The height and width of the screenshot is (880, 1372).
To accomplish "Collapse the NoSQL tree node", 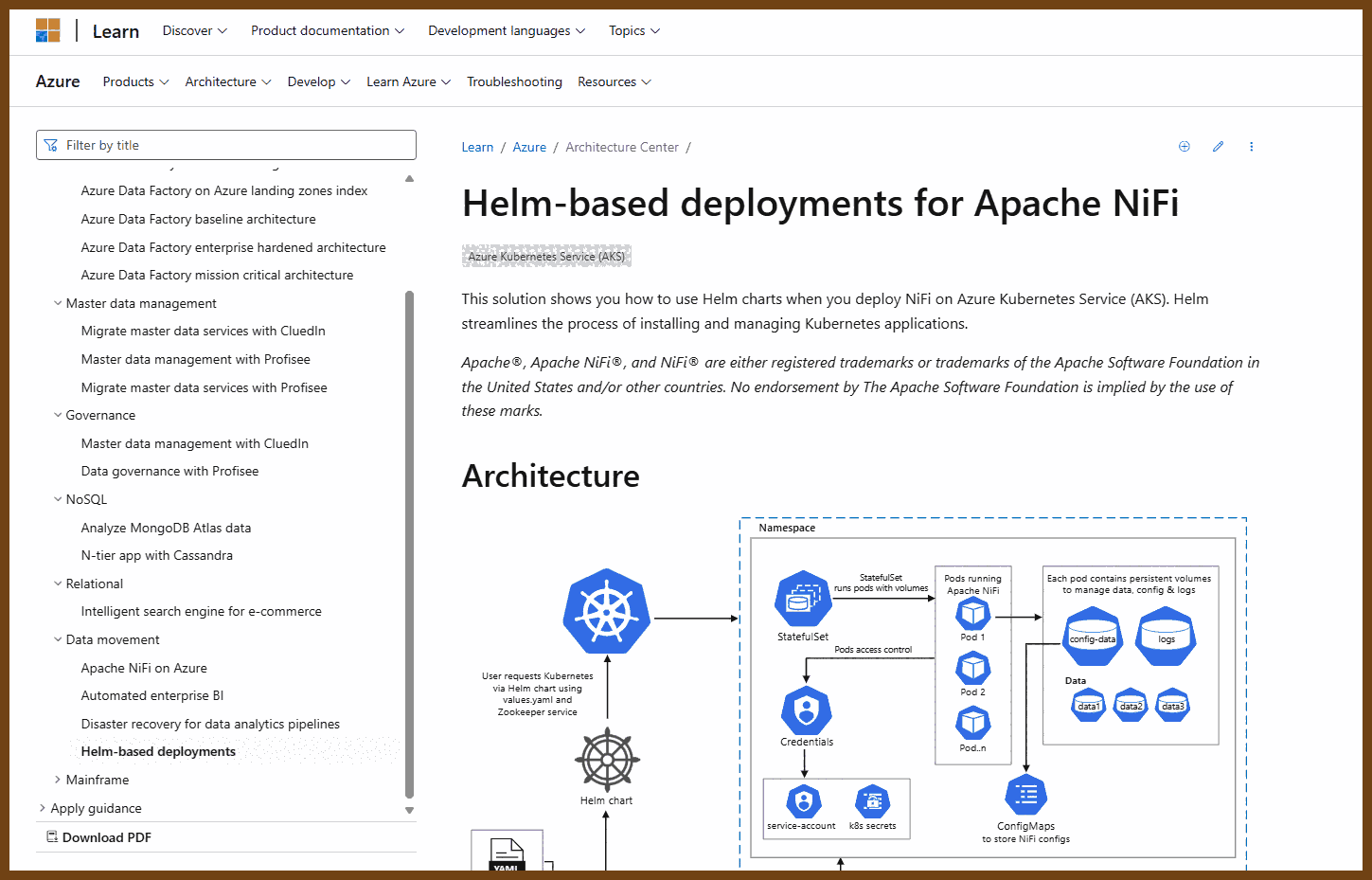I will click(x=58, y=499).
